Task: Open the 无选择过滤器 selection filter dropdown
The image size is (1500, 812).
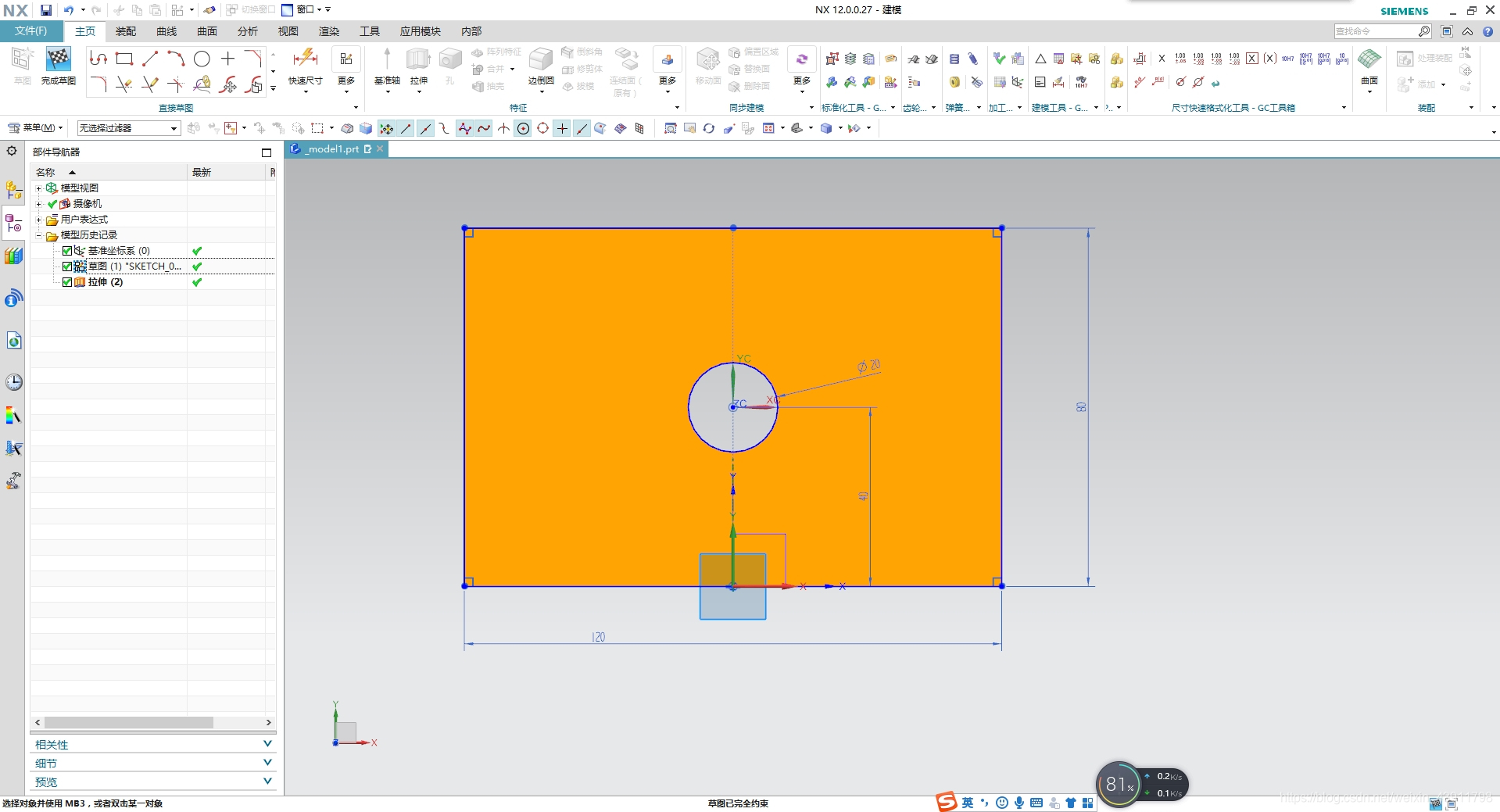Action: pyautogui.click(x=129, y=128)
